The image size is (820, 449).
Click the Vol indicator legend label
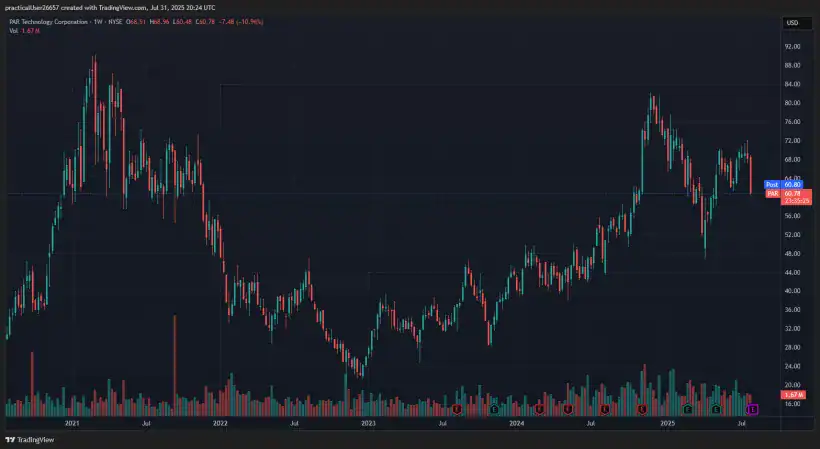click(x=14, y=31)
